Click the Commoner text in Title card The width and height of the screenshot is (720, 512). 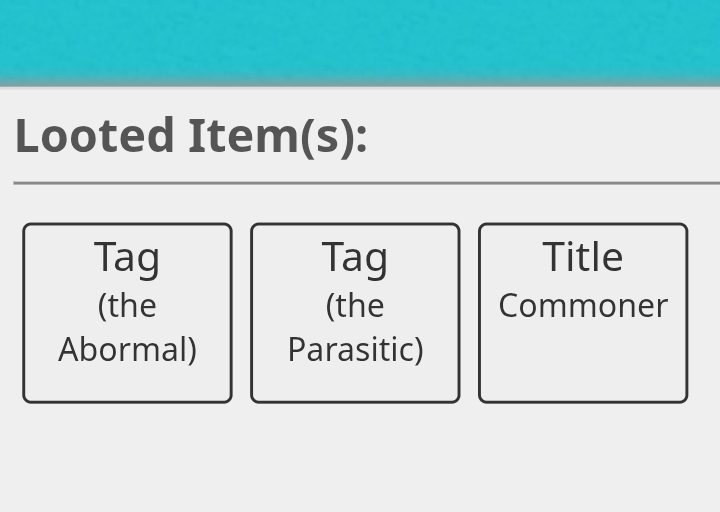583,306
